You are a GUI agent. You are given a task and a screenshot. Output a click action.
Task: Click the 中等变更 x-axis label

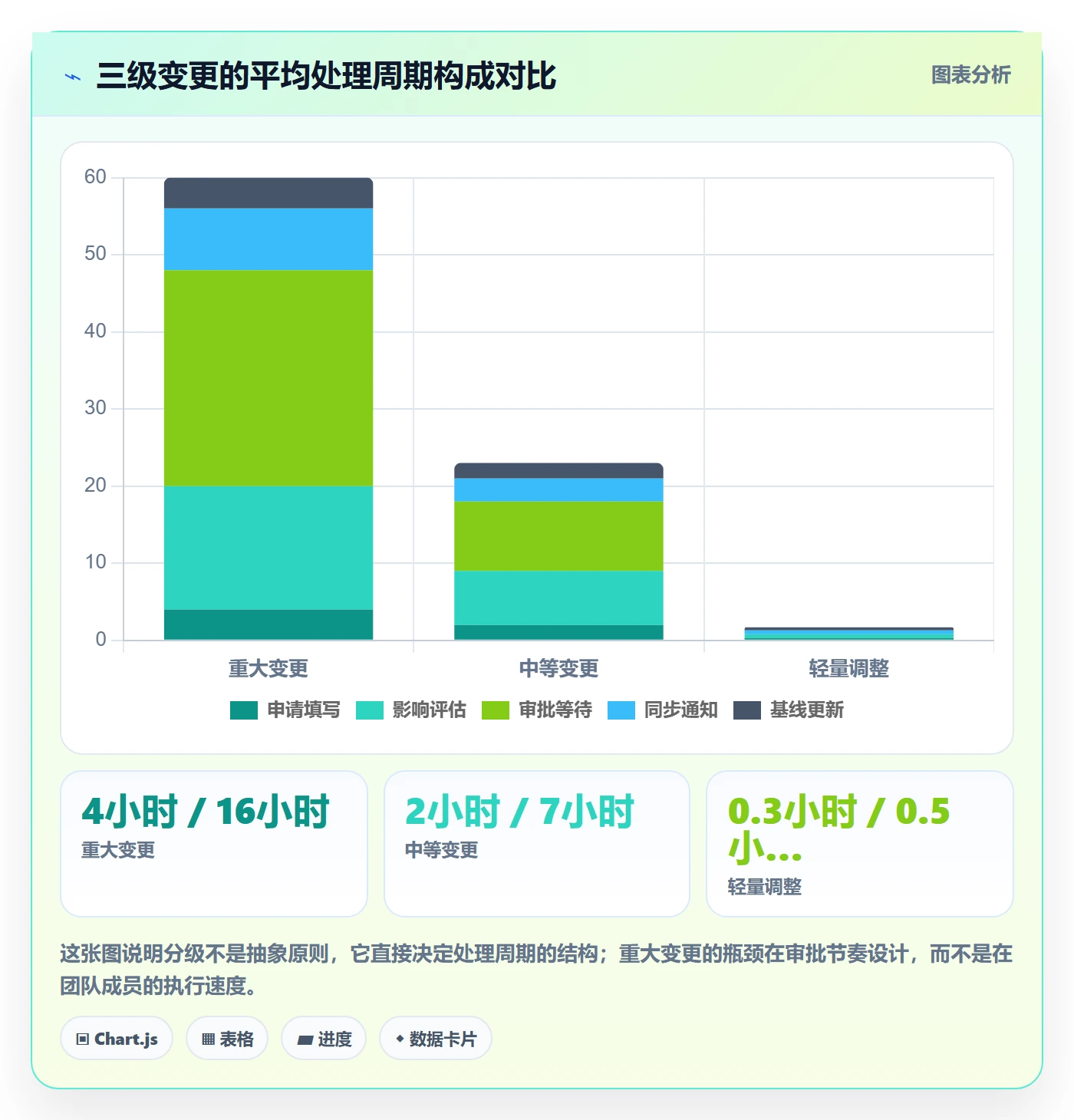coord(558,669)
